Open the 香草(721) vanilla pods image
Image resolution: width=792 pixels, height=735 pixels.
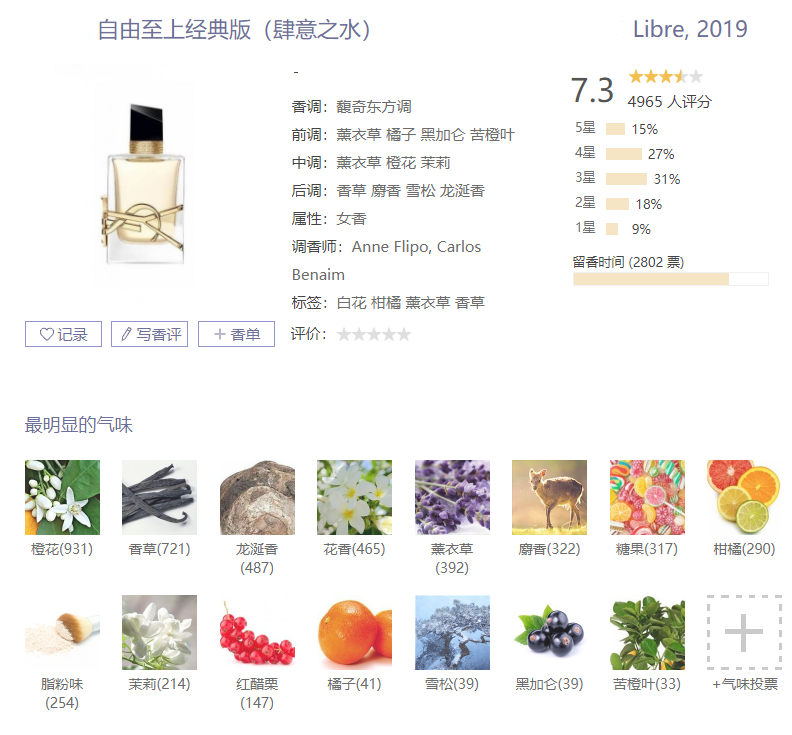(160, 497)
